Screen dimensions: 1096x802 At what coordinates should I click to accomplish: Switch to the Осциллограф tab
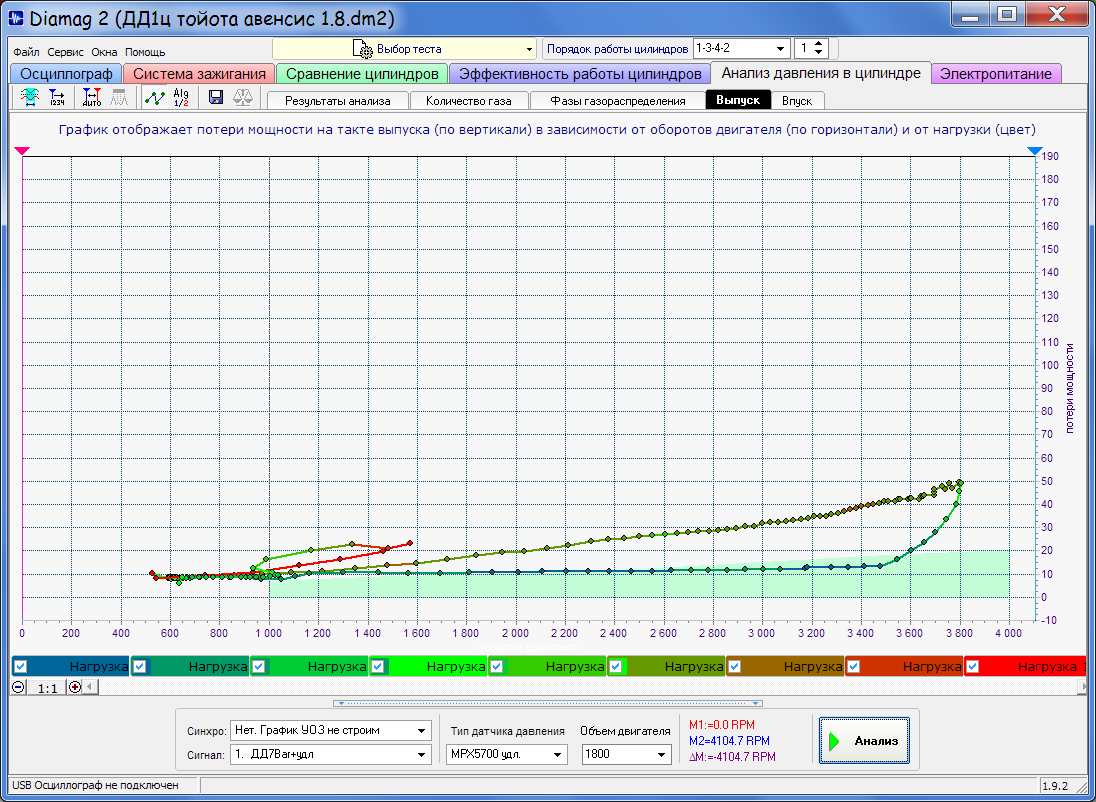[x=66, y=73]
